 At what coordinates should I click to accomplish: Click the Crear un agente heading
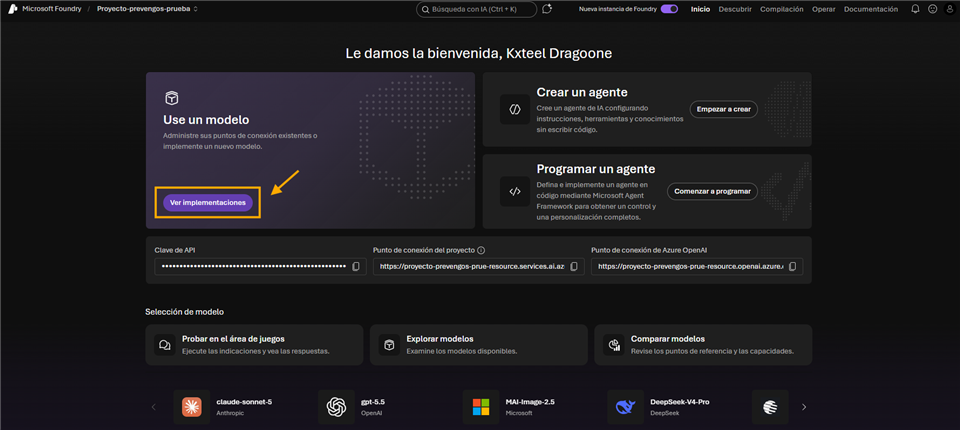(x=582, y=92)
